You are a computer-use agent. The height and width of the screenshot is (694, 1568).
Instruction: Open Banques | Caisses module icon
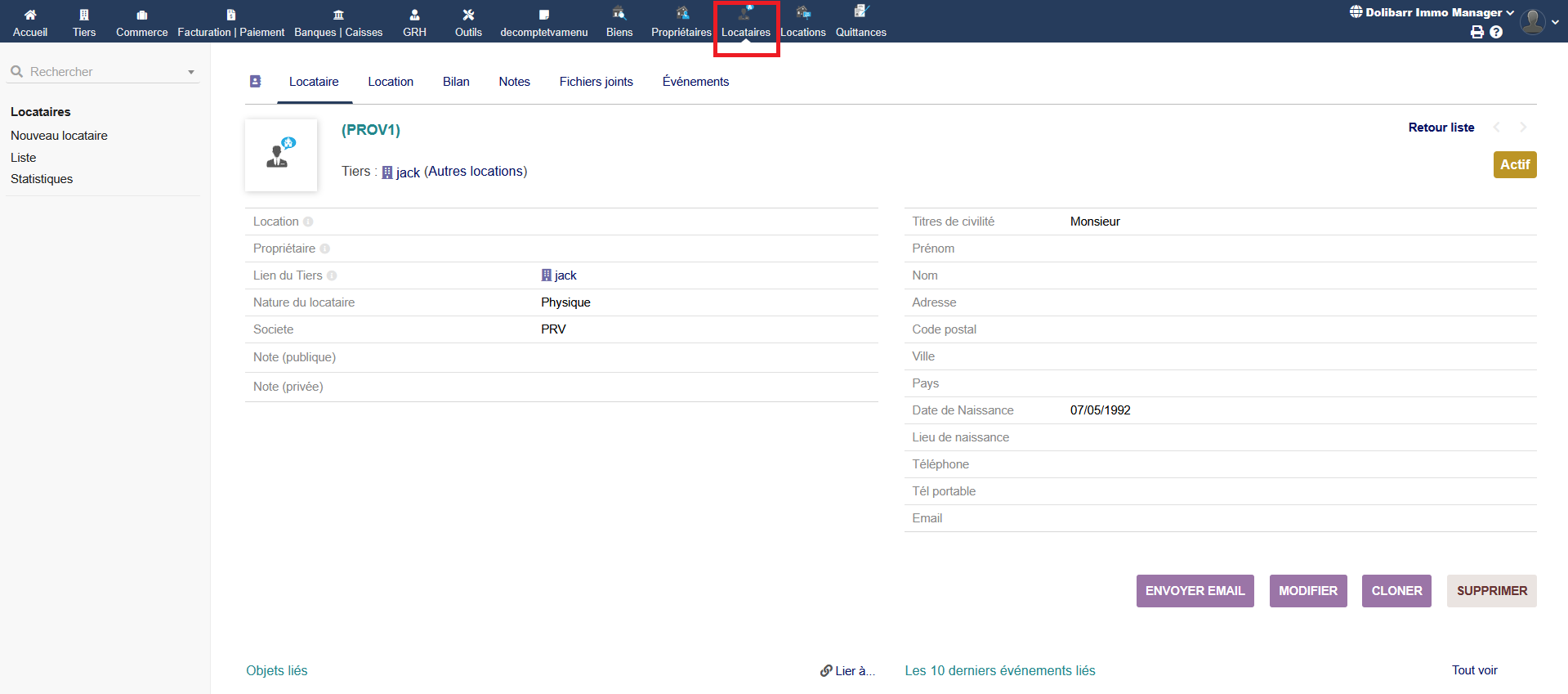coord(338,15)
